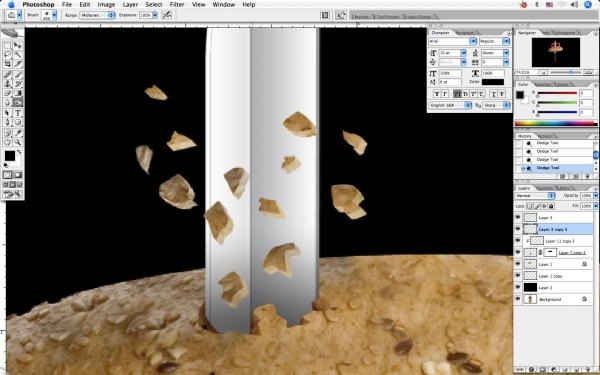This screenshot has width=600, height=375.
Task: Click the color spectrum ramp in Color panel
Action: [x=556, y=123]
